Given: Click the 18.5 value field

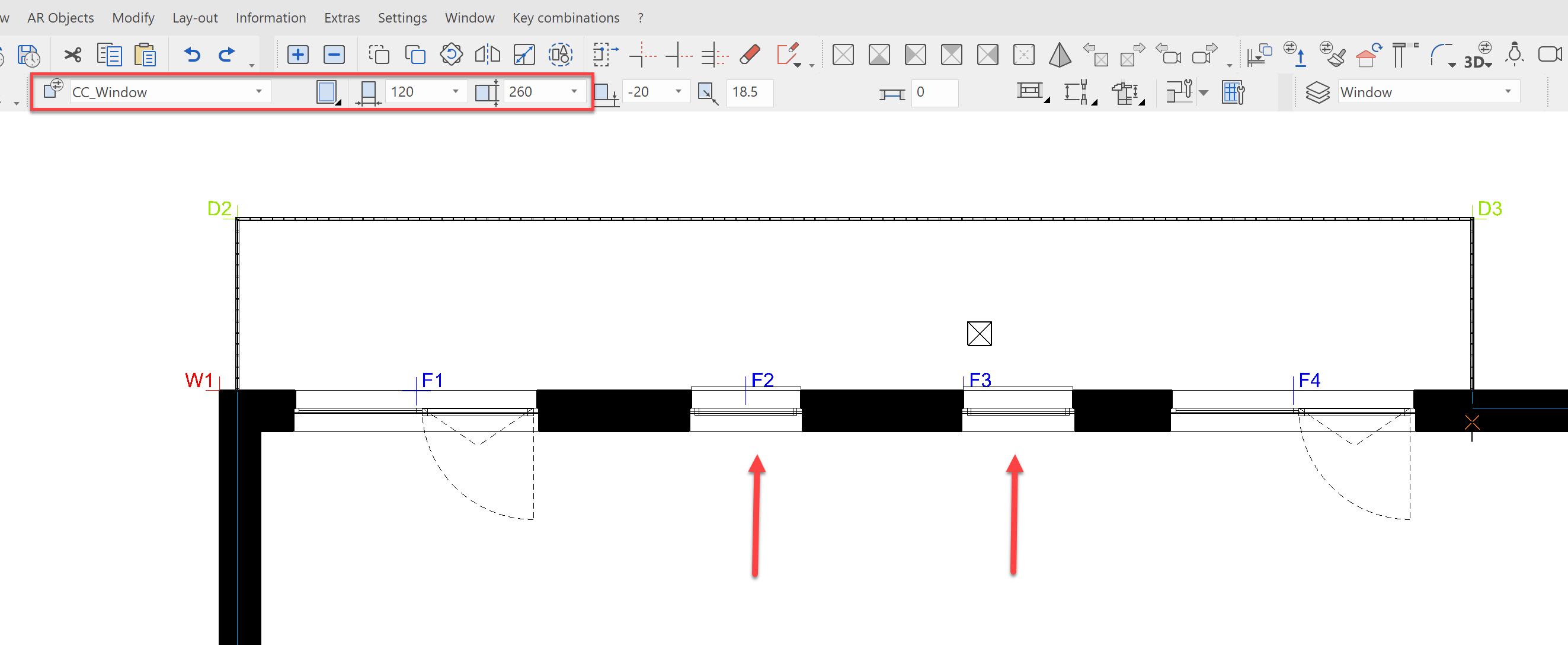Looking at the screenshot, I should (x=750, y=92).
